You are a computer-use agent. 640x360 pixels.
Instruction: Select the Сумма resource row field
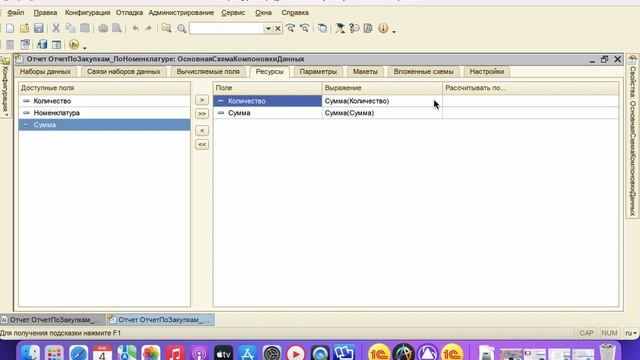[268, 113]
